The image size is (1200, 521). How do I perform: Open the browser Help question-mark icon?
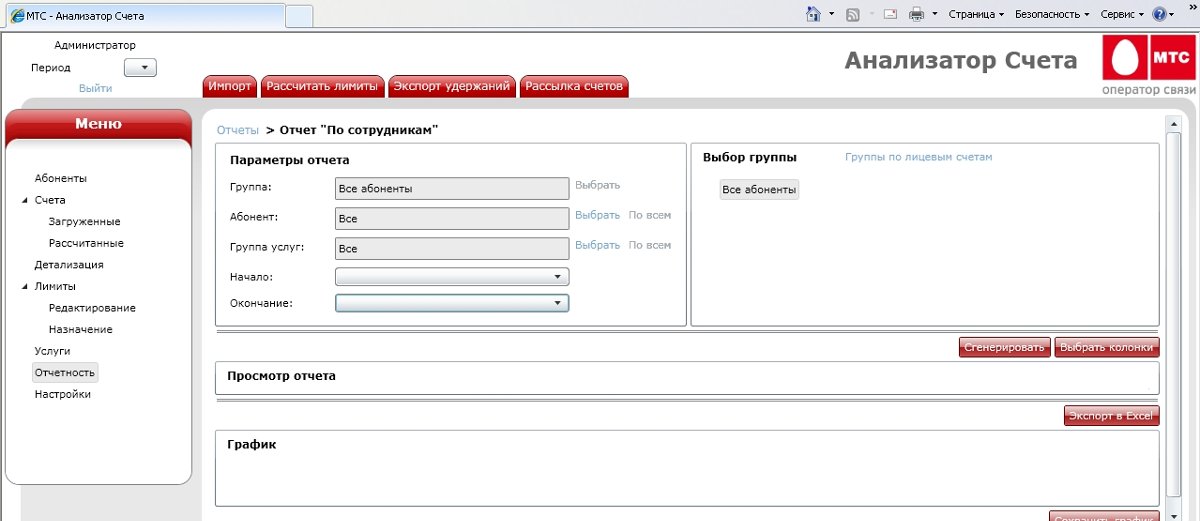point(1159,14)
